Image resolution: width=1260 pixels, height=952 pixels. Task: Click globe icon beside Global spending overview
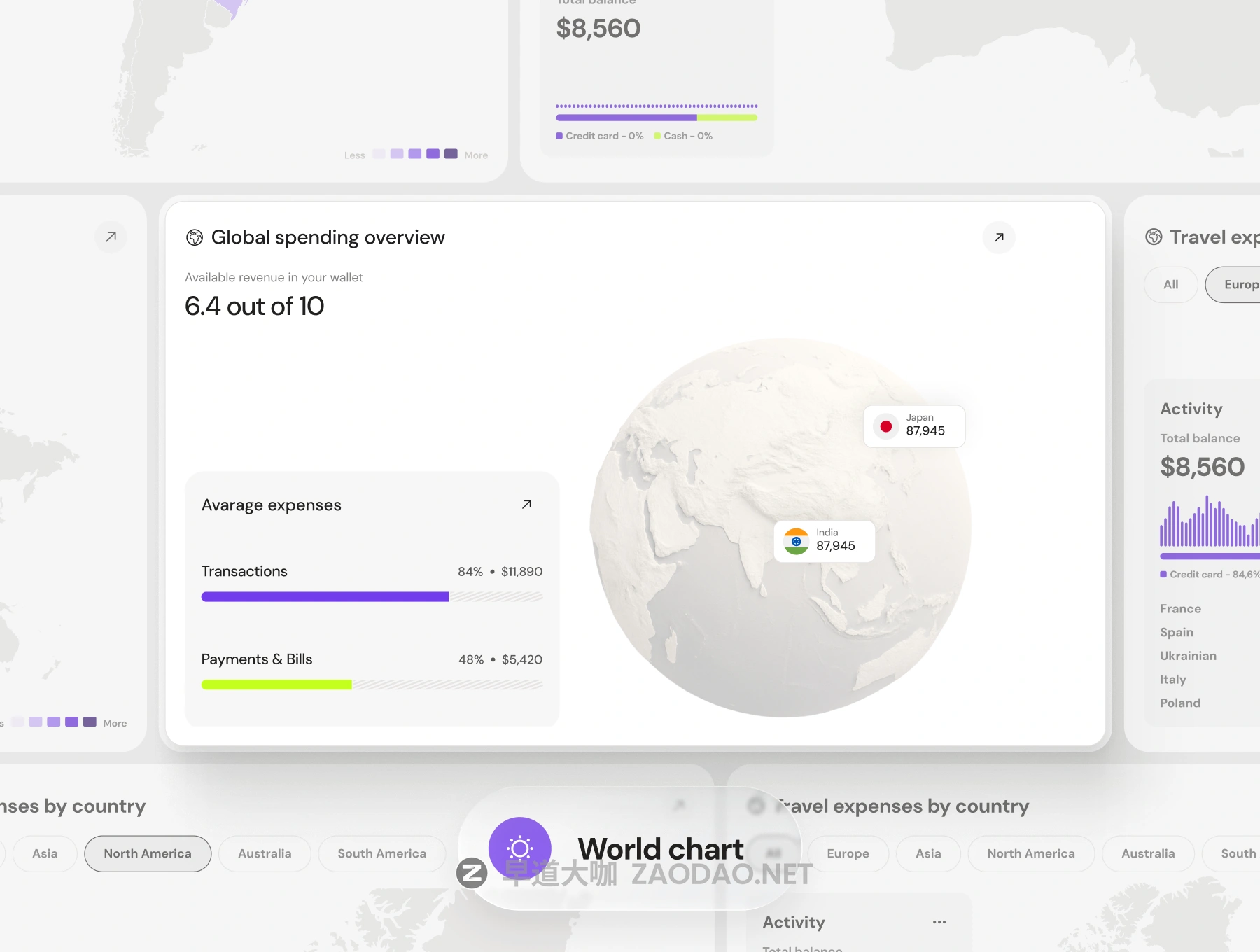coord(195,237)
